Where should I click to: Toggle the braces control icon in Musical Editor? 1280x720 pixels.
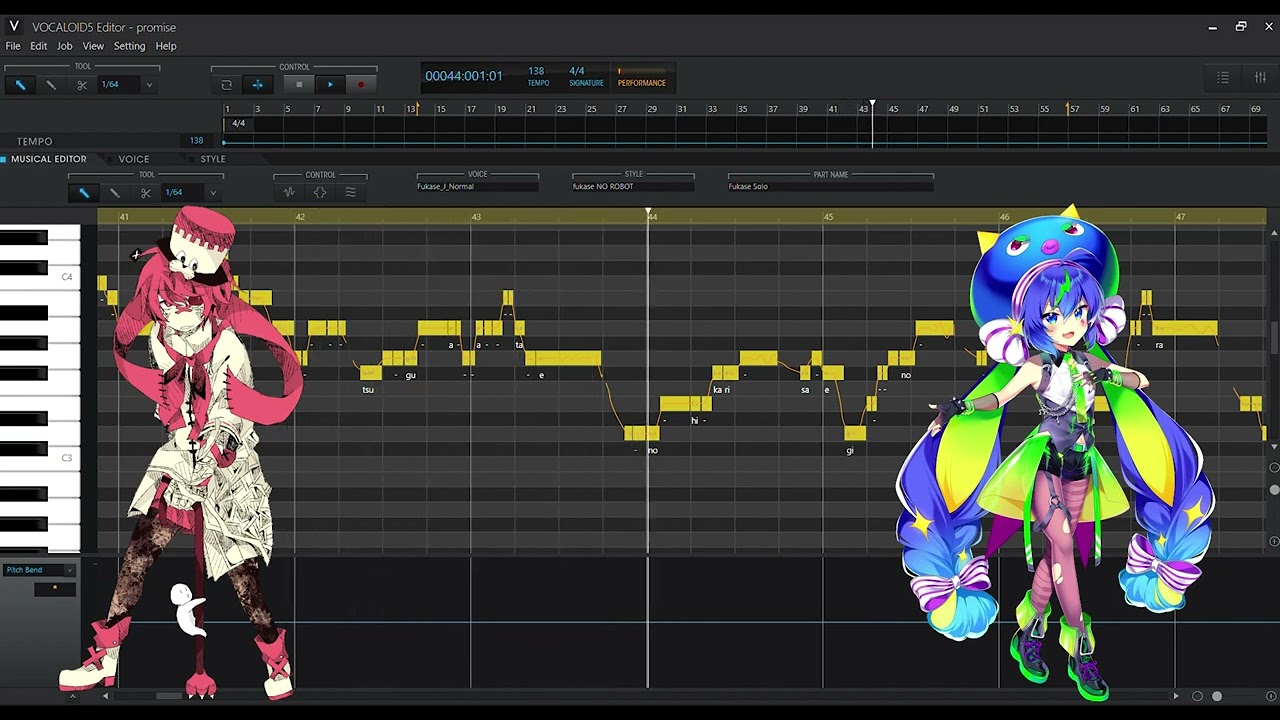coord(320,192)
